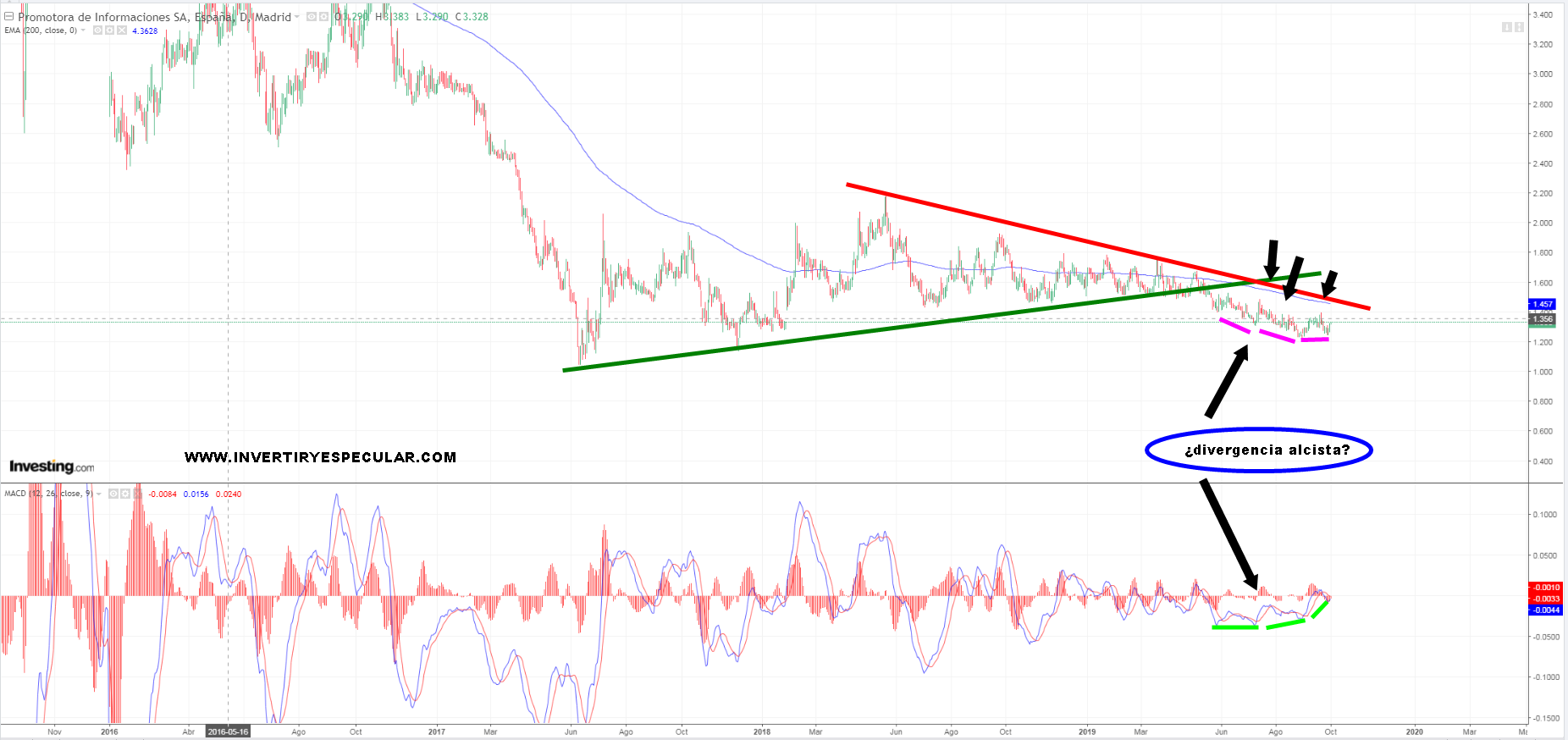Image resolution: width=1568 pixels, height=740 pixels.
Task: Open settings gear for the main symbol
Action: pos(323,17)
